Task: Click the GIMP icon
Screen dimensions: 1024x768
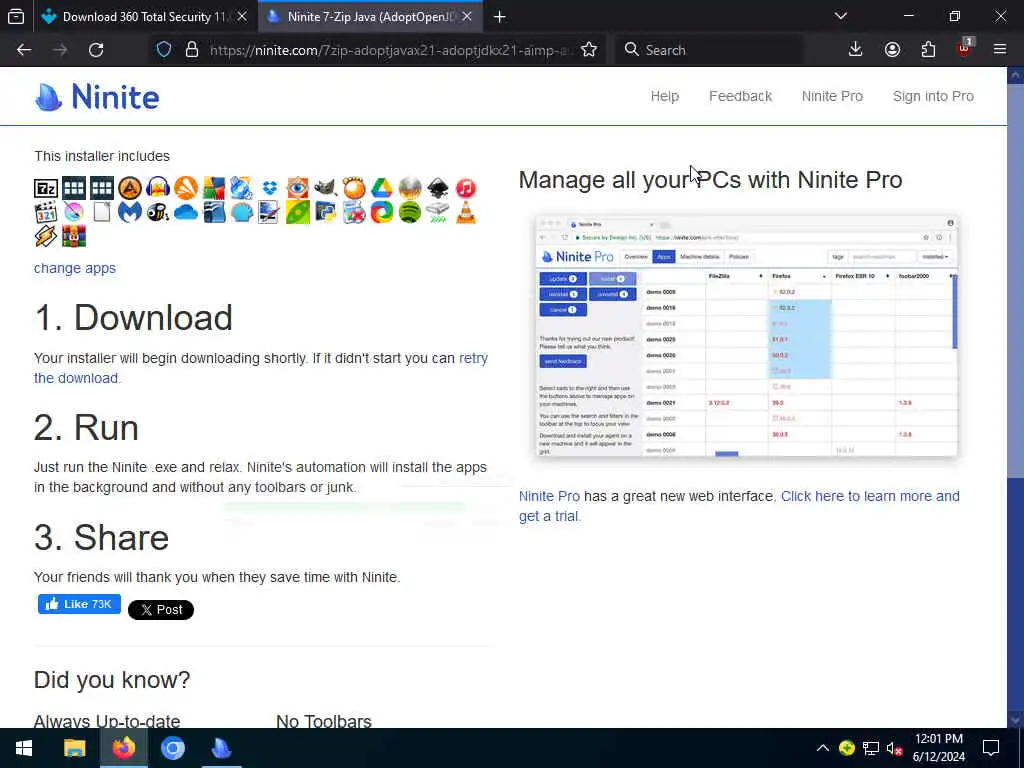Action: coord(326,189)
